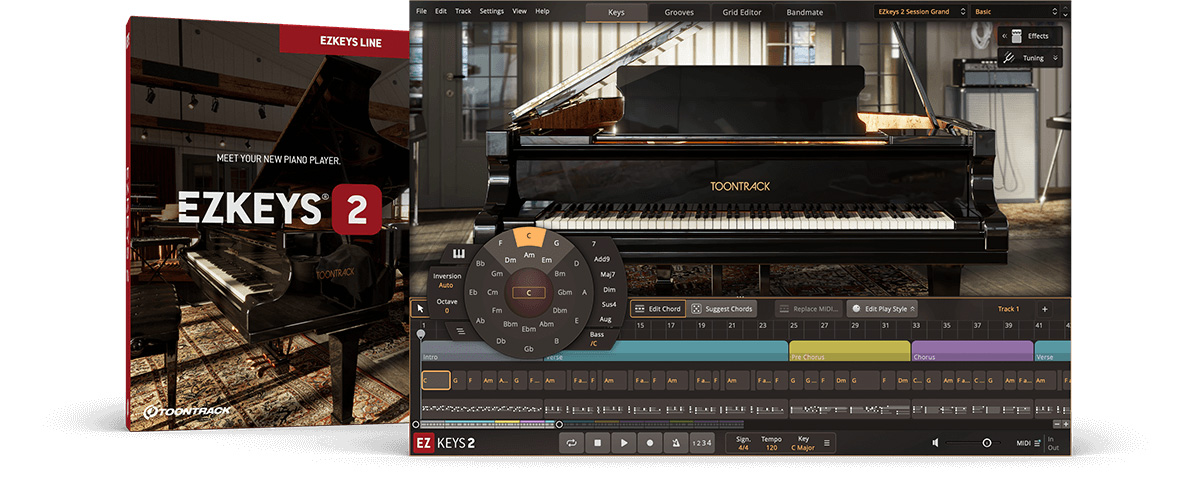
Task: Select the Add9 chord extension
Action: pos(601,258)
